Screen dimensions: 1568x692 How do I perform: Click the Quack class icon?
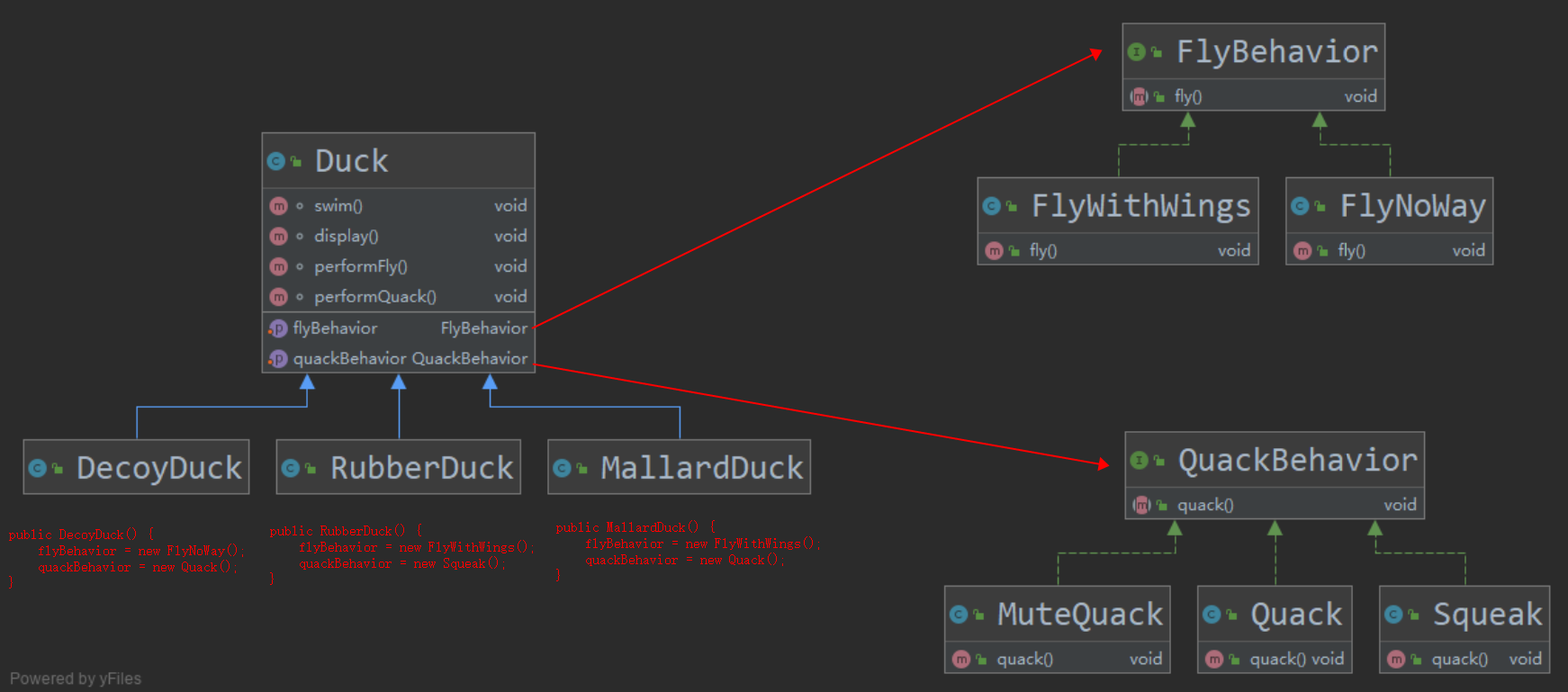pos(1212,615)
